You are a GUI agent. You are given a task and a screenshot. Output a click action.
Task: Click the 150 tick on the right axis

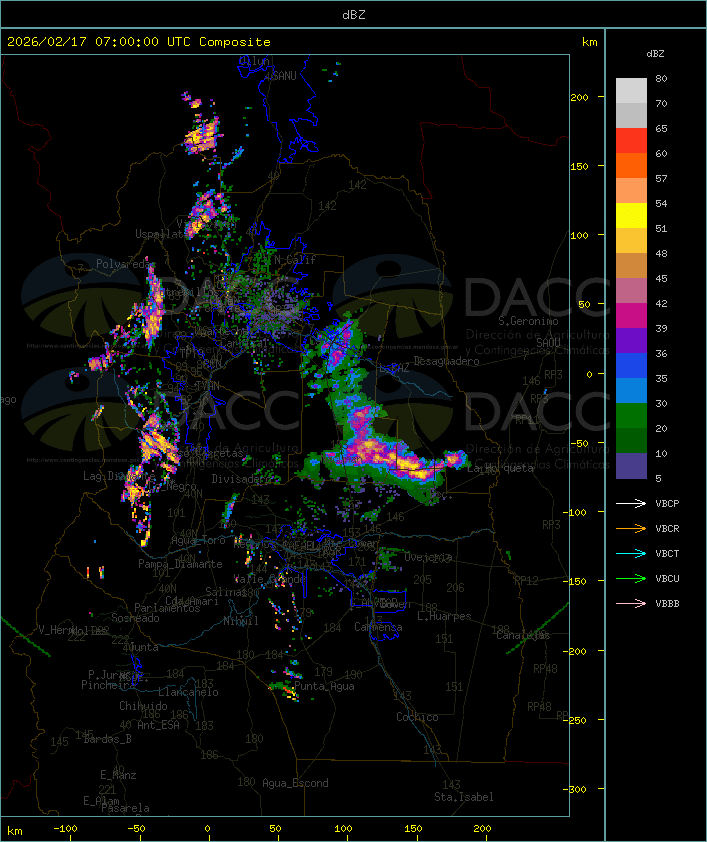tap(579, 166)
